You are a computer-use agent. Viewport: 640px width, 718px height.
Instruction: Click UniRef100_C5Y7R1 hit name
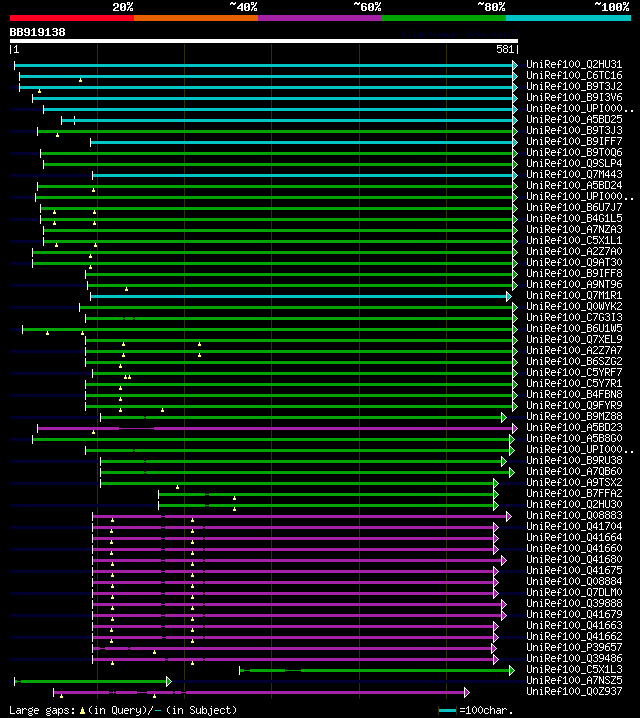click(x=574, y=383)
